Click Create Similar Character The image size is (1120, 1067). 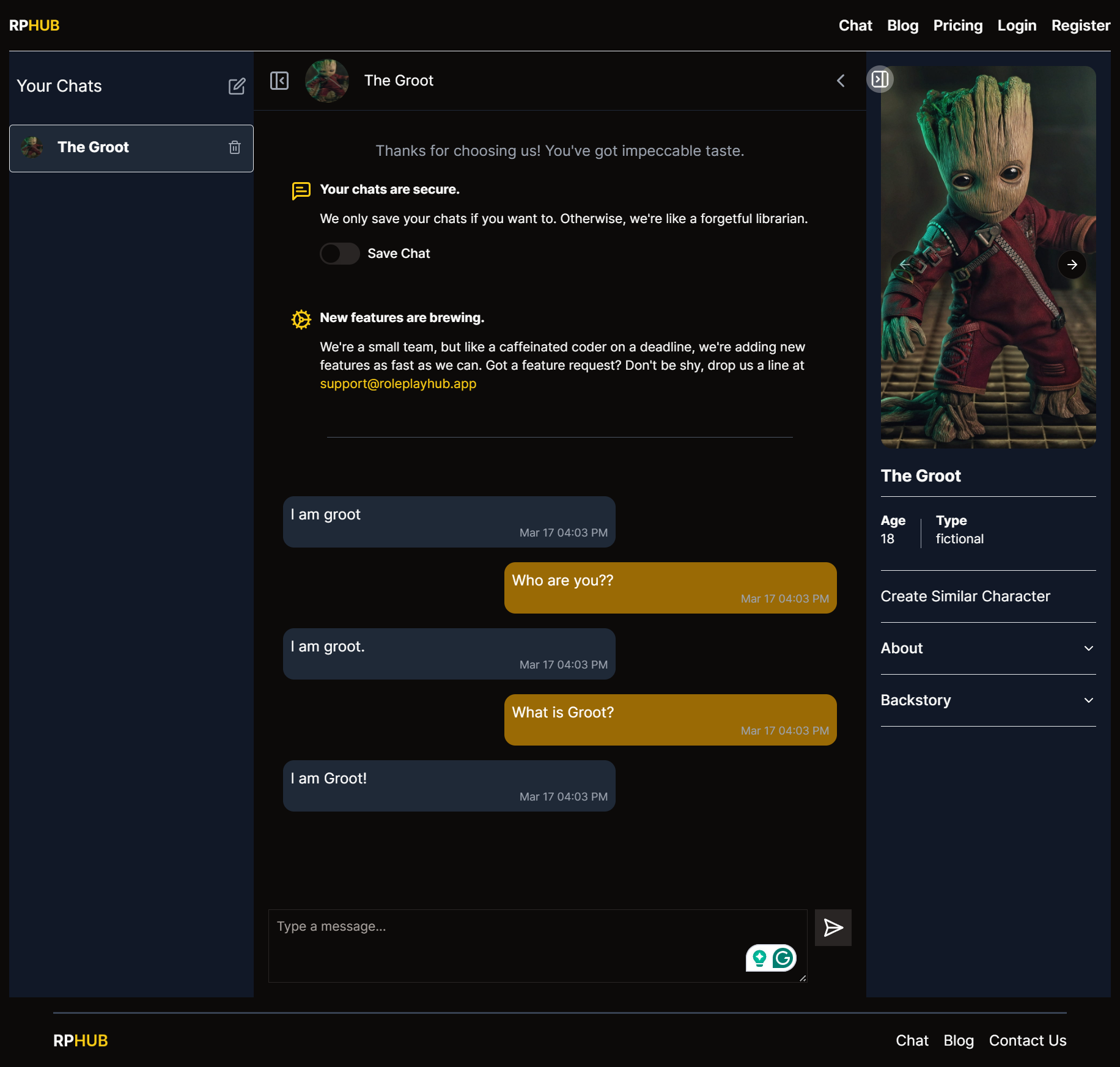[x=965, y=596]
